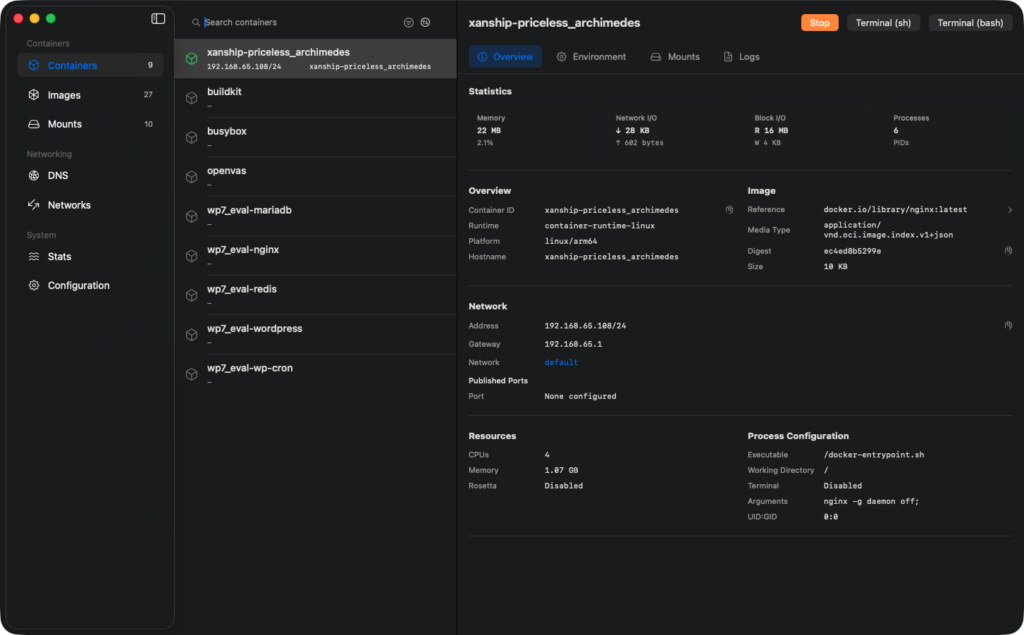The image size is (1024, 635).
Task: Click the container-runtime-linux runtime value
Action: (600, 225)
